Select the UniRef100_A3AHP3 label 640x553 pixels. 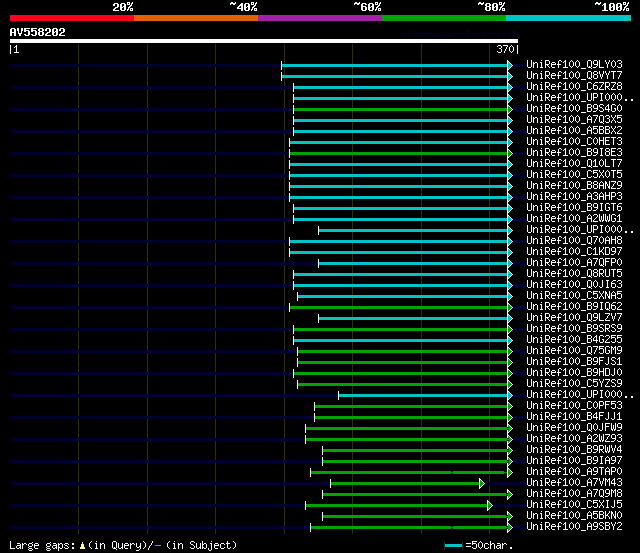click(574, 197)
